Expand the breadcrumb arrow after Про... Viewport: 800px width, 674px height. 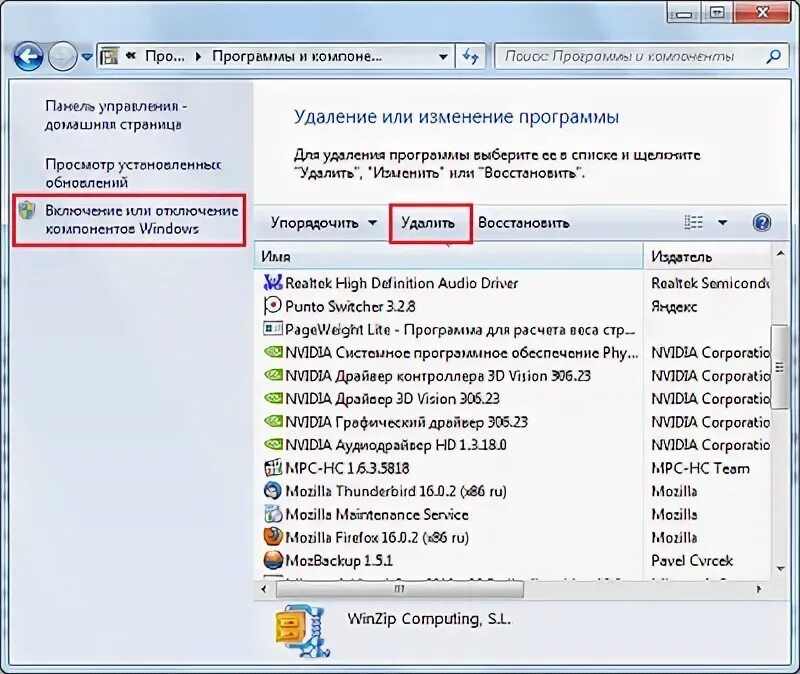coord(198,57)
